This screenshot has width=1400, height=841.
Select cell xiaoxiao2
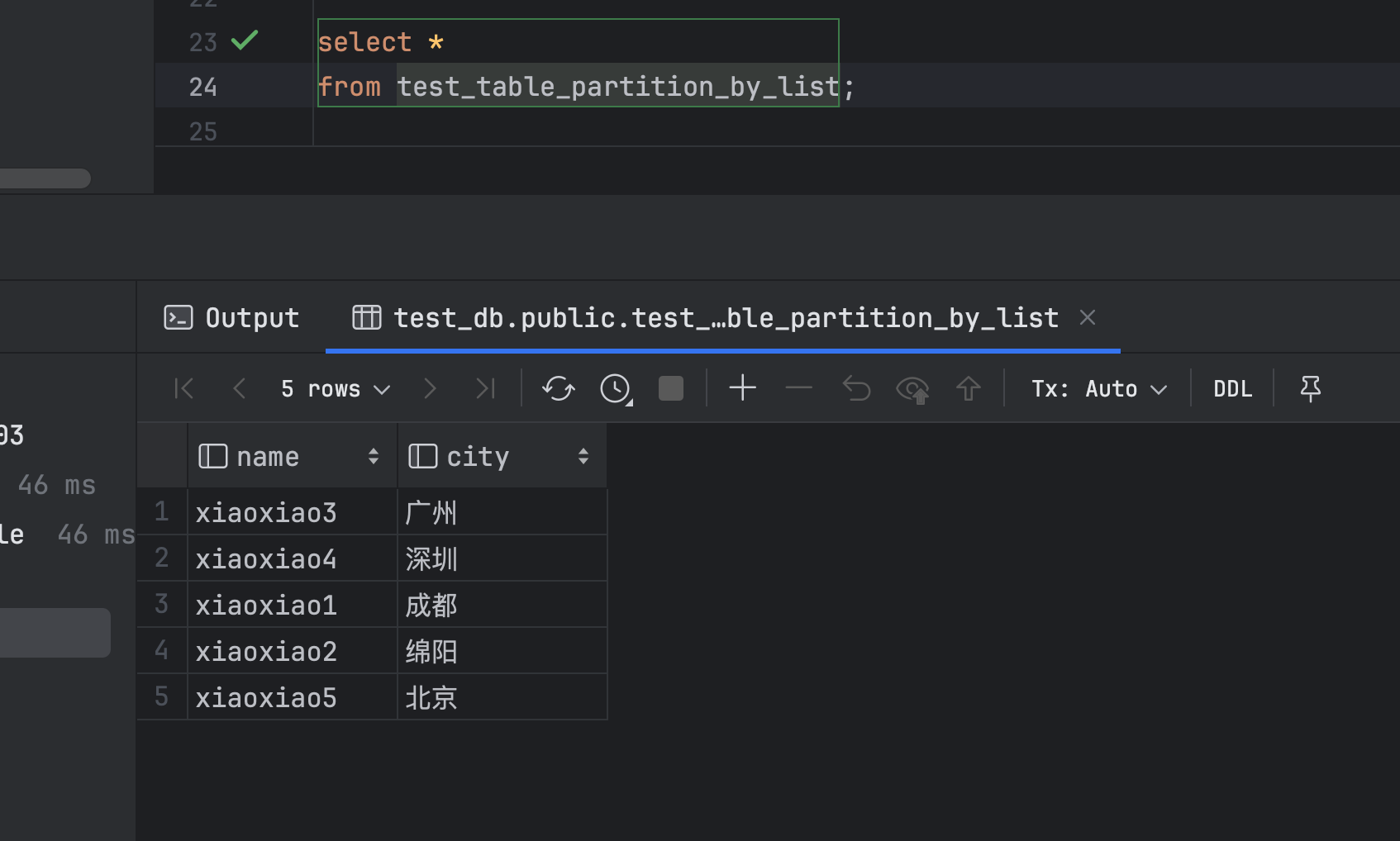(293, 651)
